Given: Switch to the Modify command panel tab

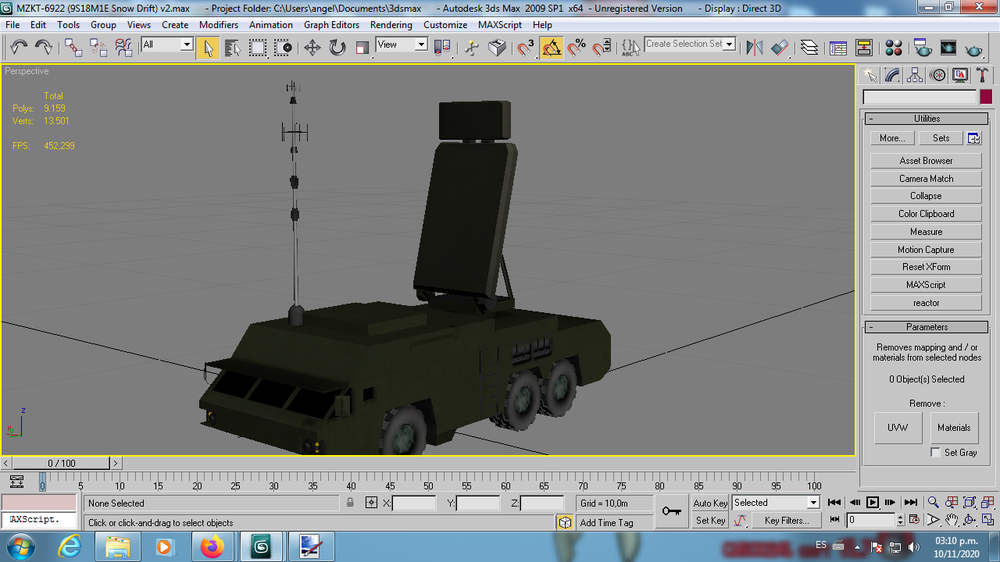Looking at the screenshot, I should click(892, 75).
